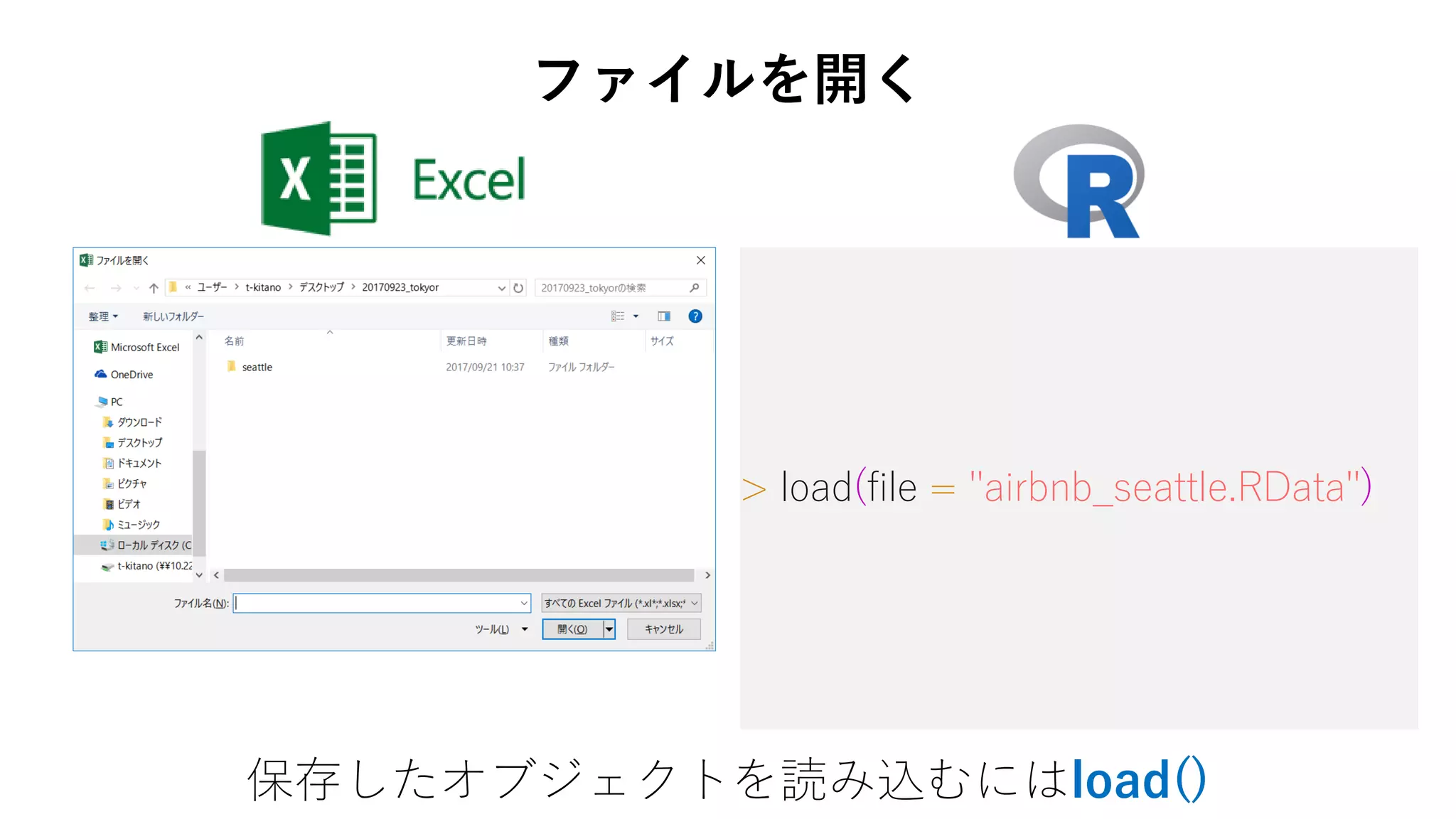Open the view options dropdown arrow

tap(636, 316)
